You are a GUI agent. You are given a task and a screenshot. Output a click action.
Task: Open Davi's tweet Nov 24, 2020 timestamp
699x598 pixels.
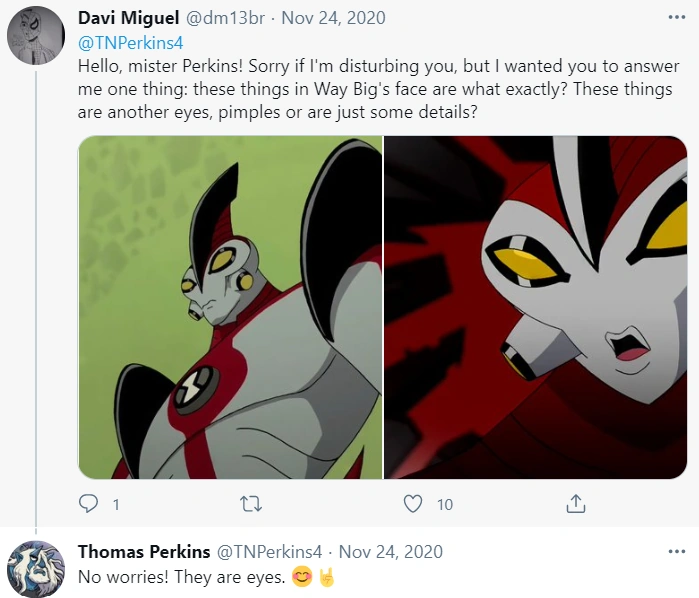point(336,18)
